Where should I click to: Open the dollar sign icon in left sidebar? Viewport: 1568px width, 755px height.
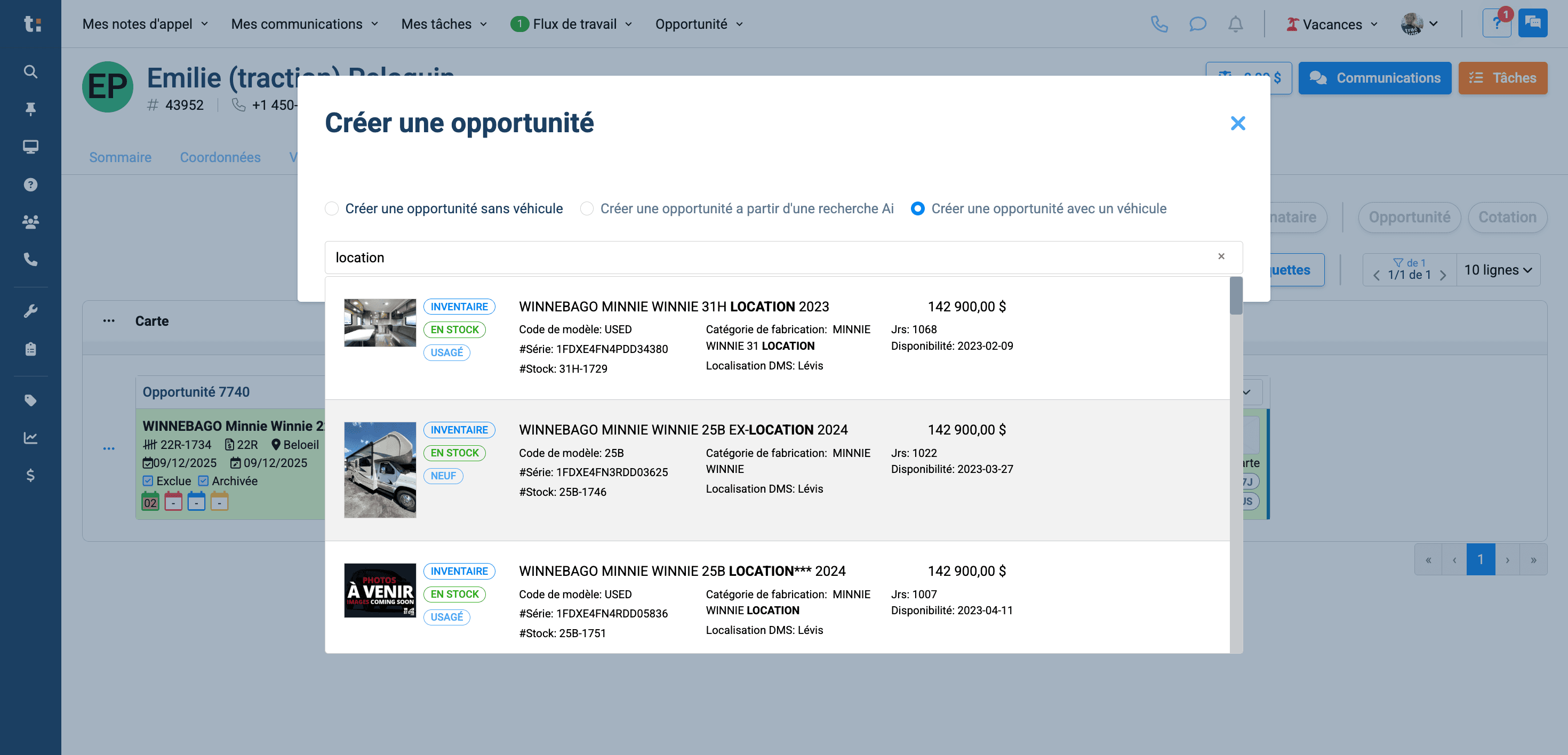(30, 475)
